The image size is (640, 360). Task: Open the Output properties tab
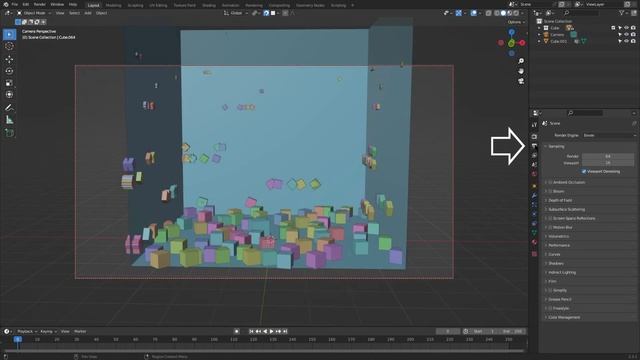tap(534, 146)
